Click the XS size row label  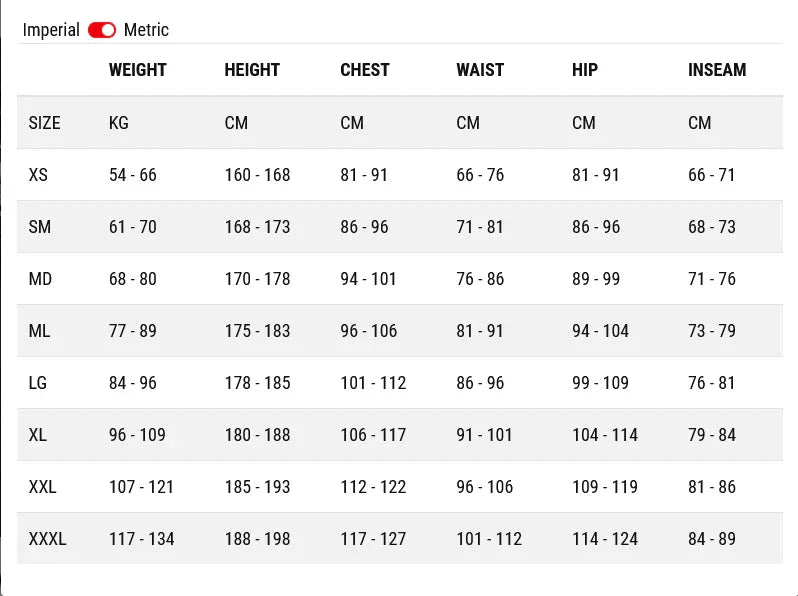tap(38, 175)
